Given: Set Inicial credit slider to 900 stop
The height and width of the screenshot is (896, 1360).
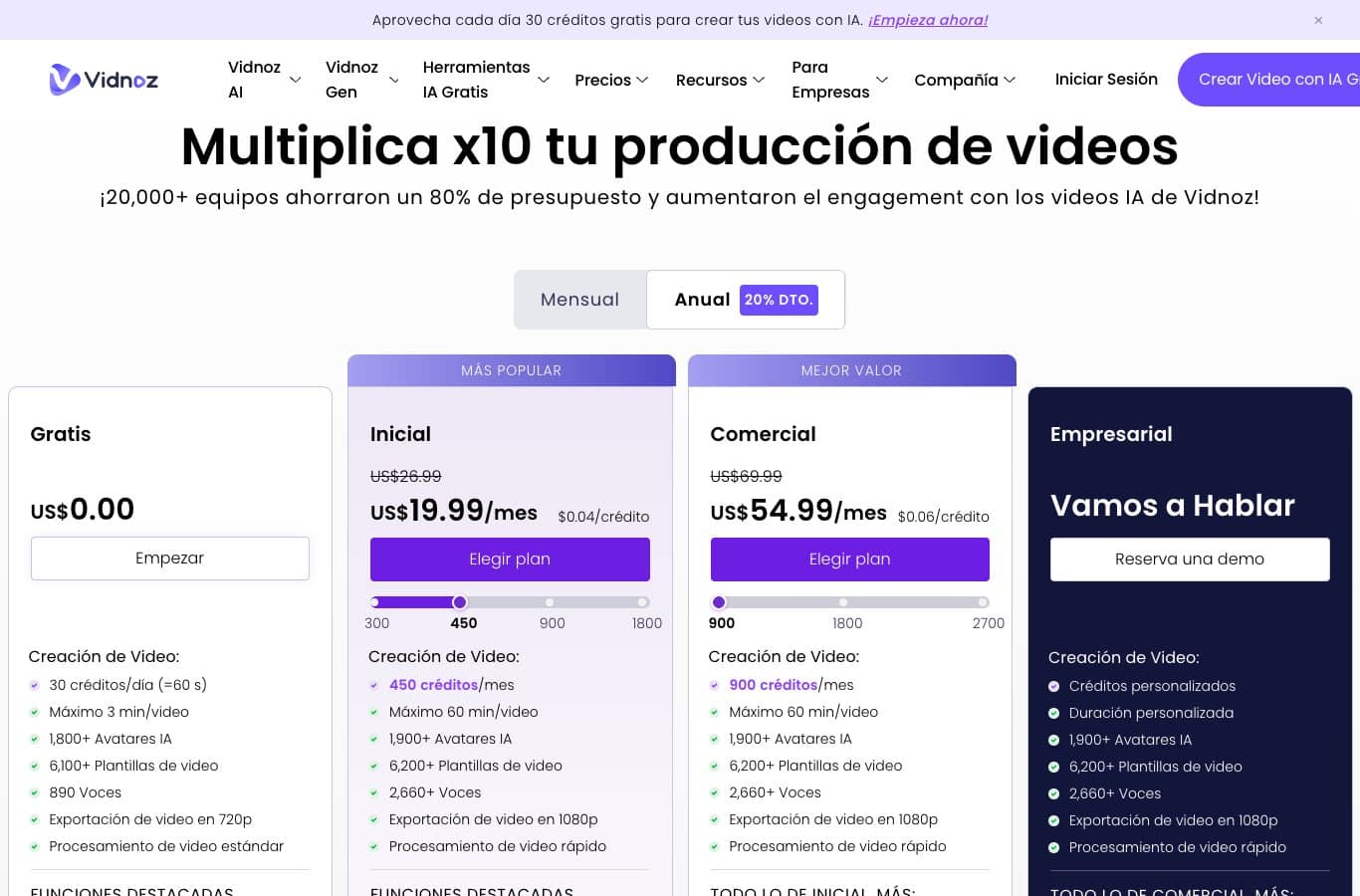Looking at the screenshot, I should (550, 602).
